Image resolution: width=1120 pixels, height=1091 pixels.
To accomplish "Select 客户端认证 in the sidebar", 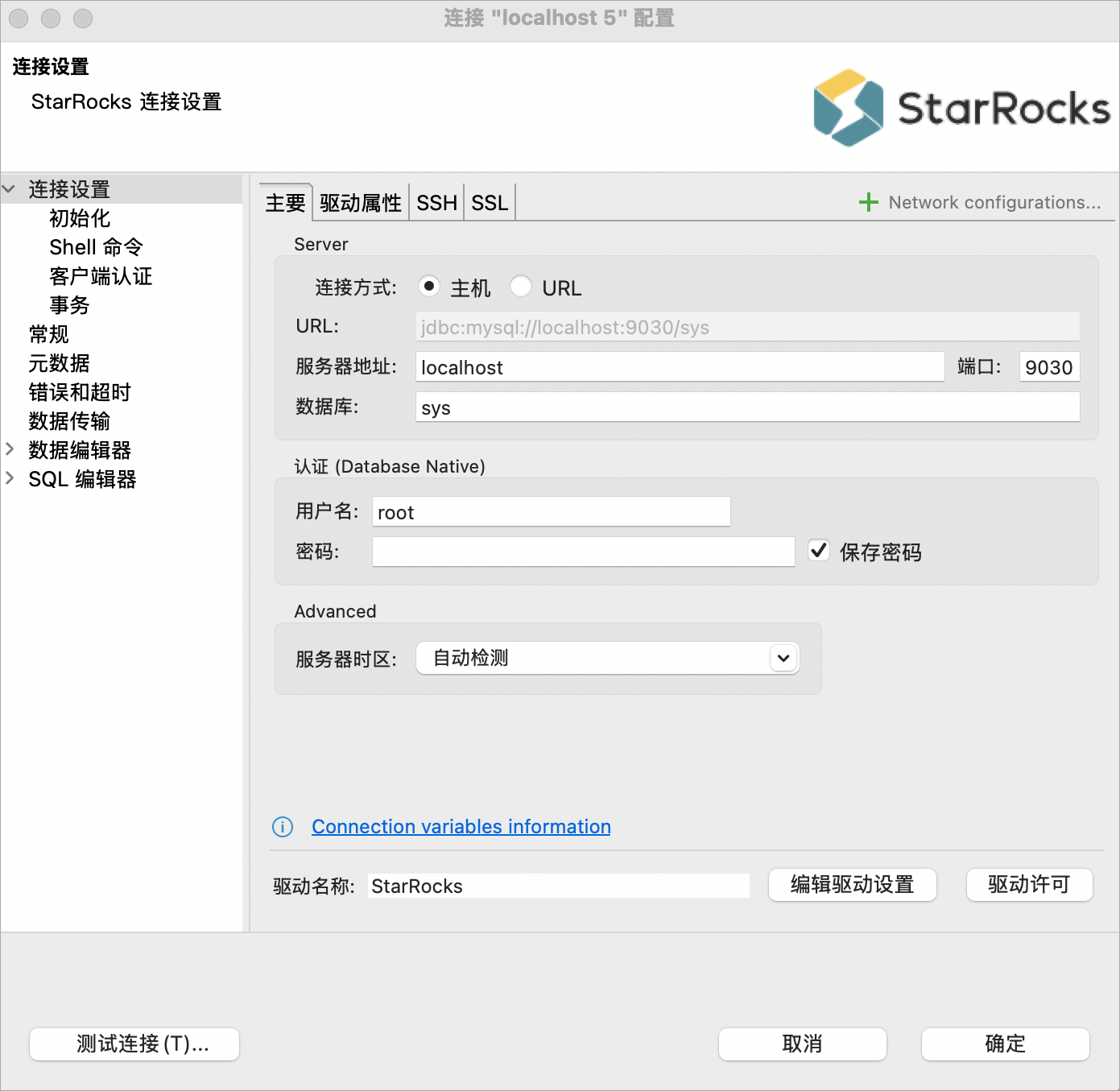I will point(101,276).
